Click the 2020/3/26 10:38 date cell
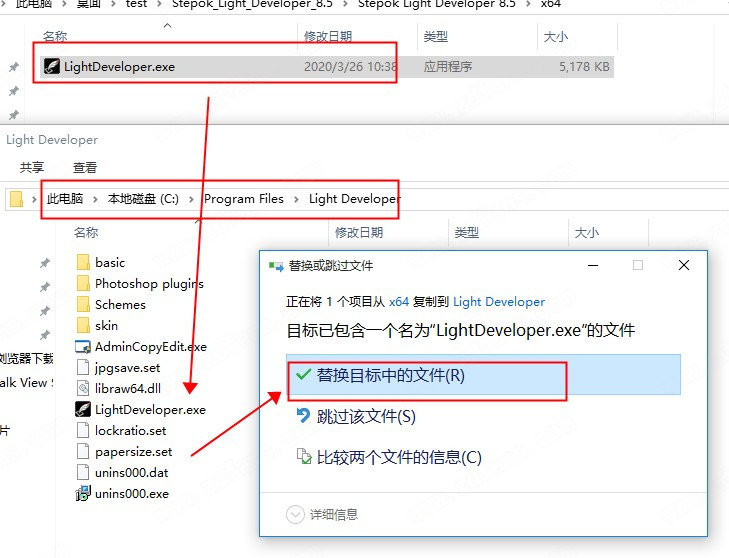Viewport: 729px width, 558px height. tap(351, 66)
